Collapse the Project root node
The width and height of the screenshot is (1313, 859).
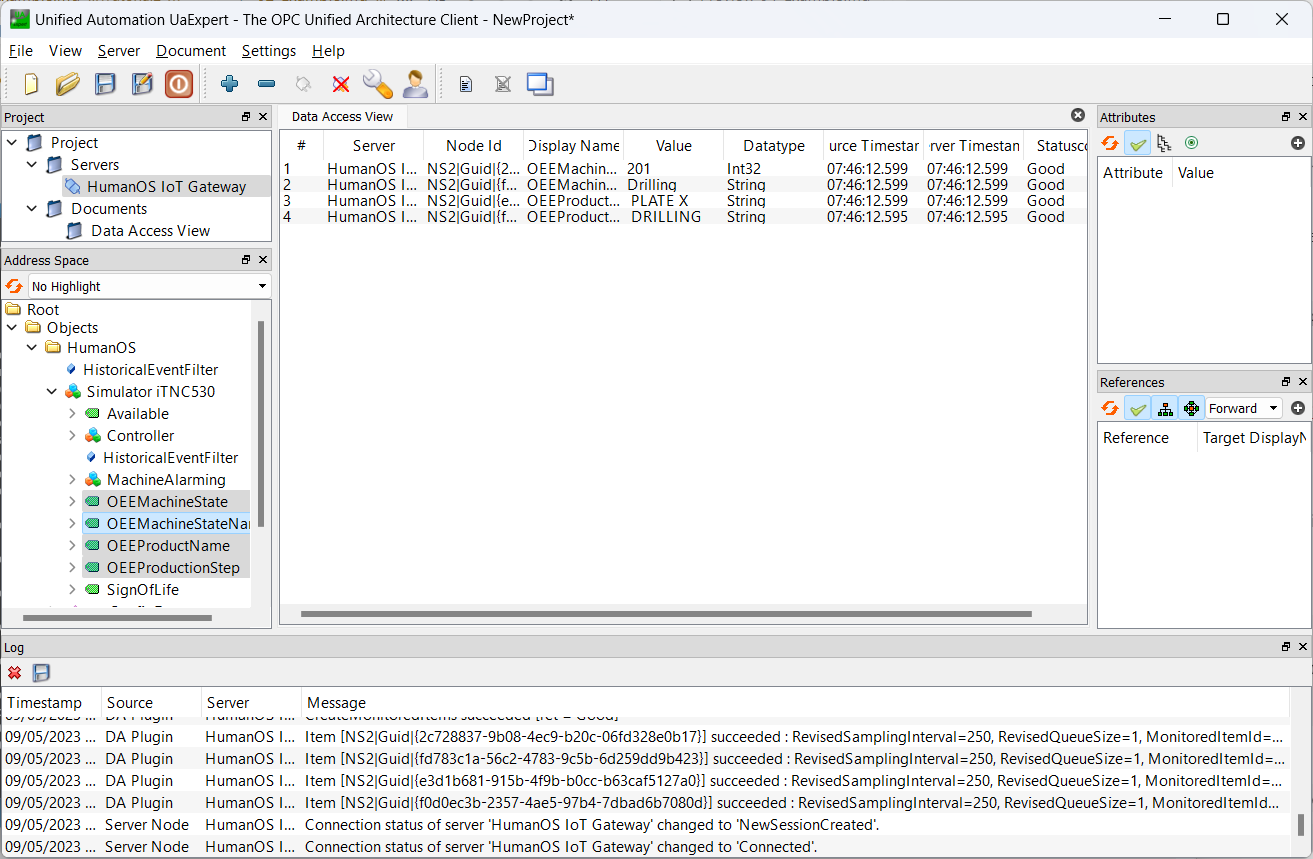(x=12, y=143)
